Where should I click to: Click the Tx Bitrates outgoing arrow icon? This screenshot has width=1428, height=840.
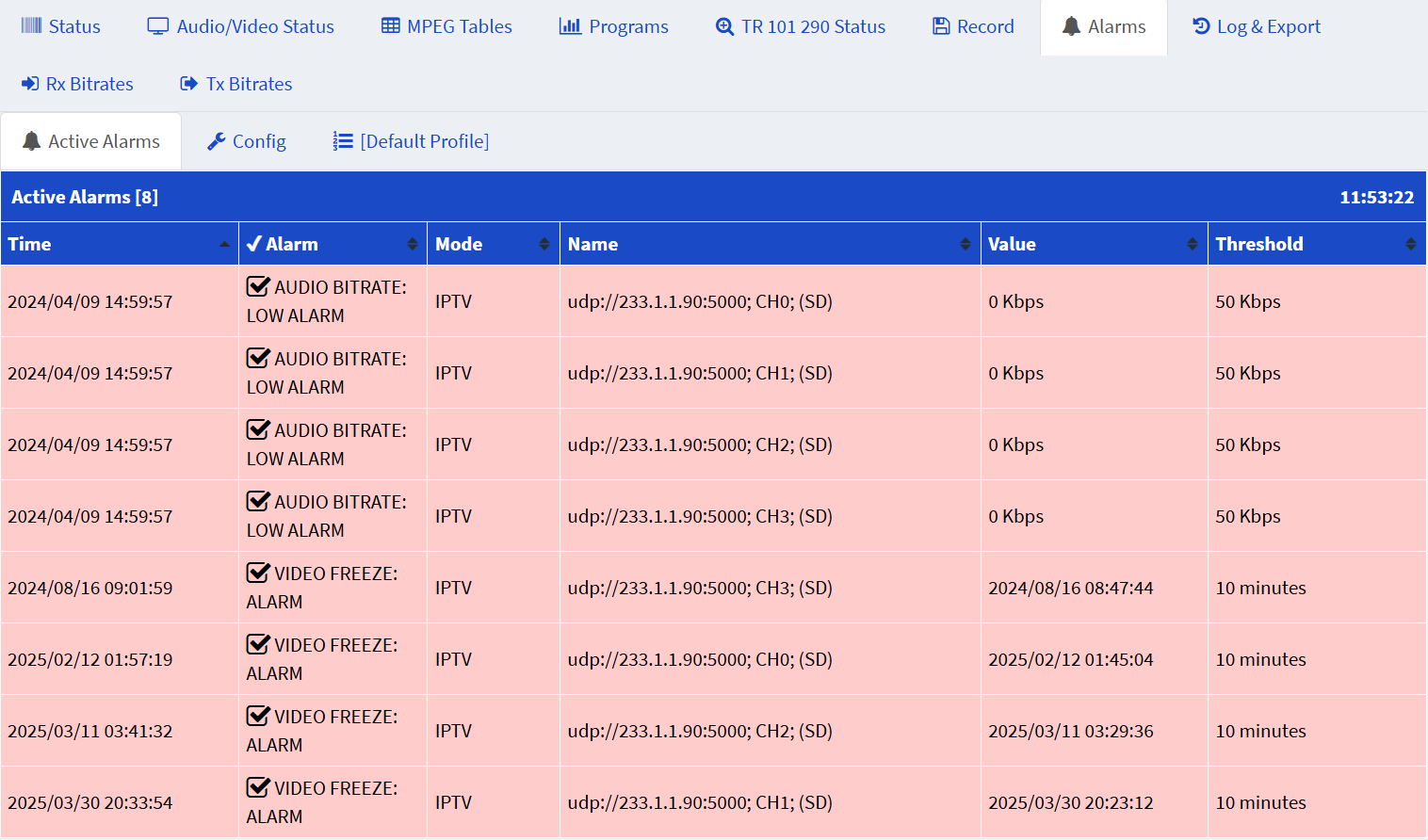(188, 84)
